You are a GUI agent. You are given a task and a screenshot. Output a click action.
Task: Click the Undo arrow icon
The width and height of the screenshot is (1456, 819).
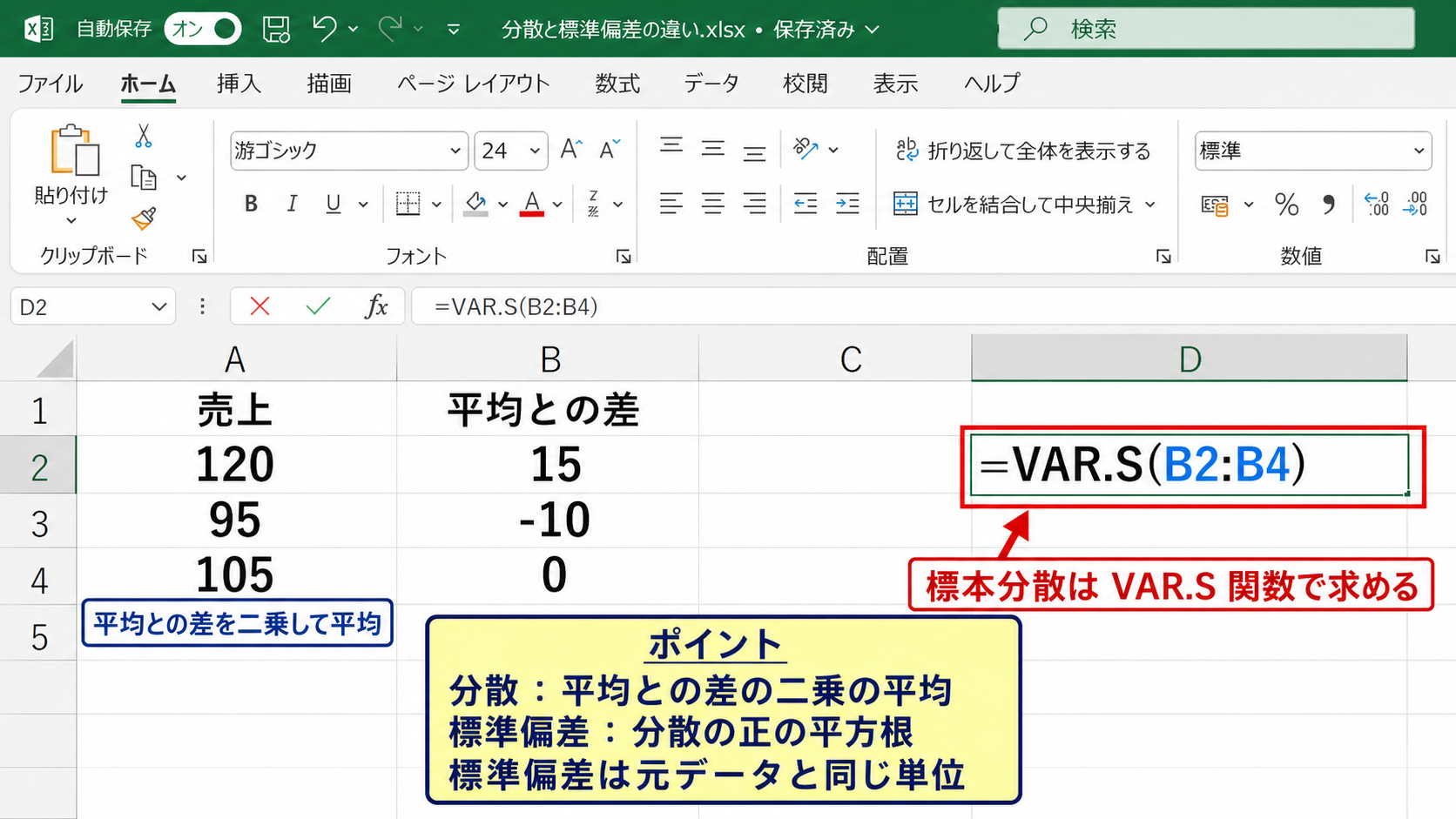tap(324, 29)
